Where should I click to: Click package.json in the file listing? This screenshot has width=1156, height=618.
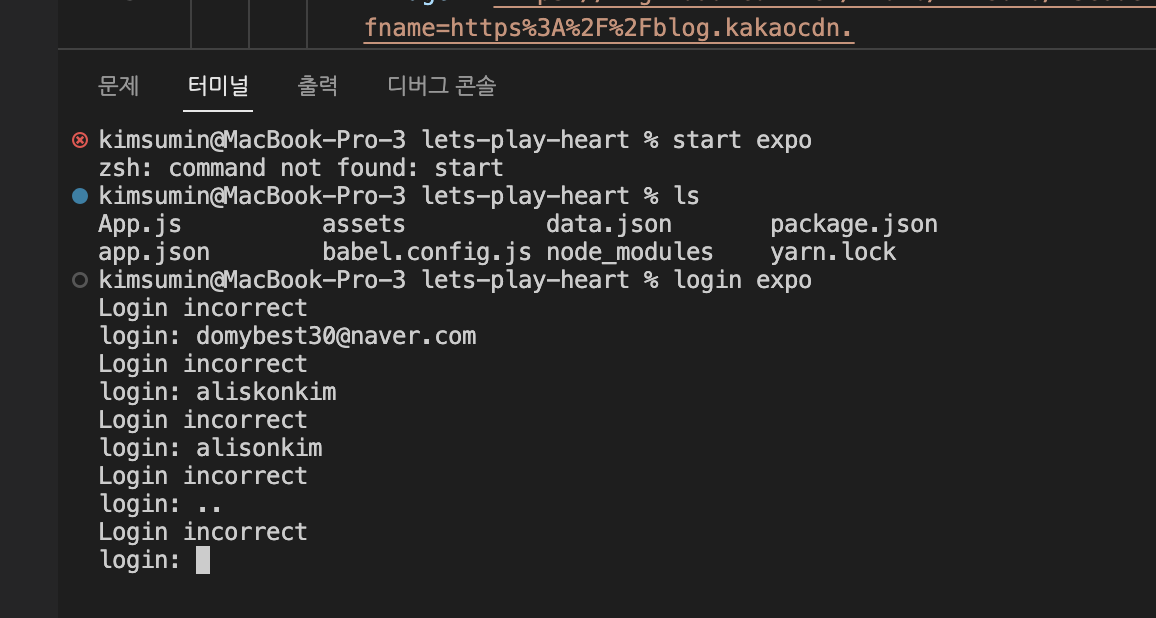pyautogui.click(x=854, y=223)
